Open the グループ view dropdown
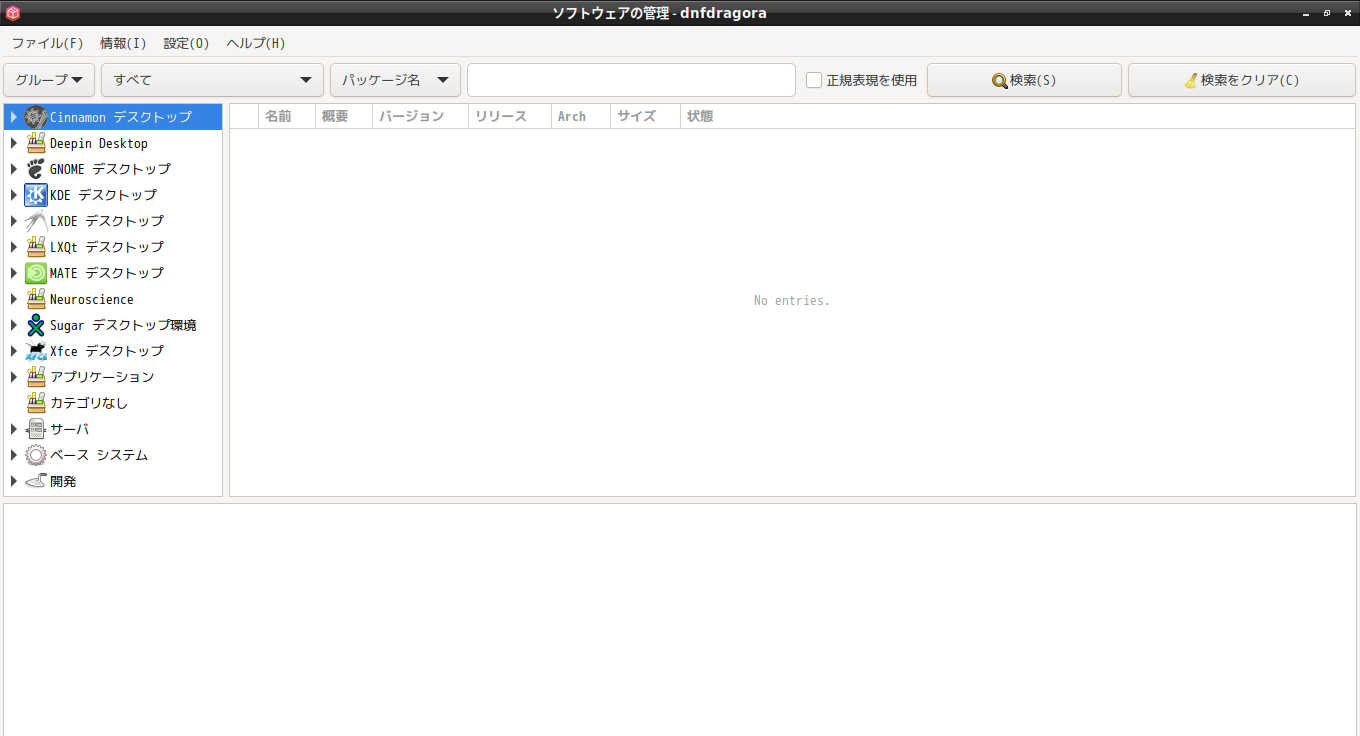The height and width of the screenshot is (736, 1360). (49, 80)
